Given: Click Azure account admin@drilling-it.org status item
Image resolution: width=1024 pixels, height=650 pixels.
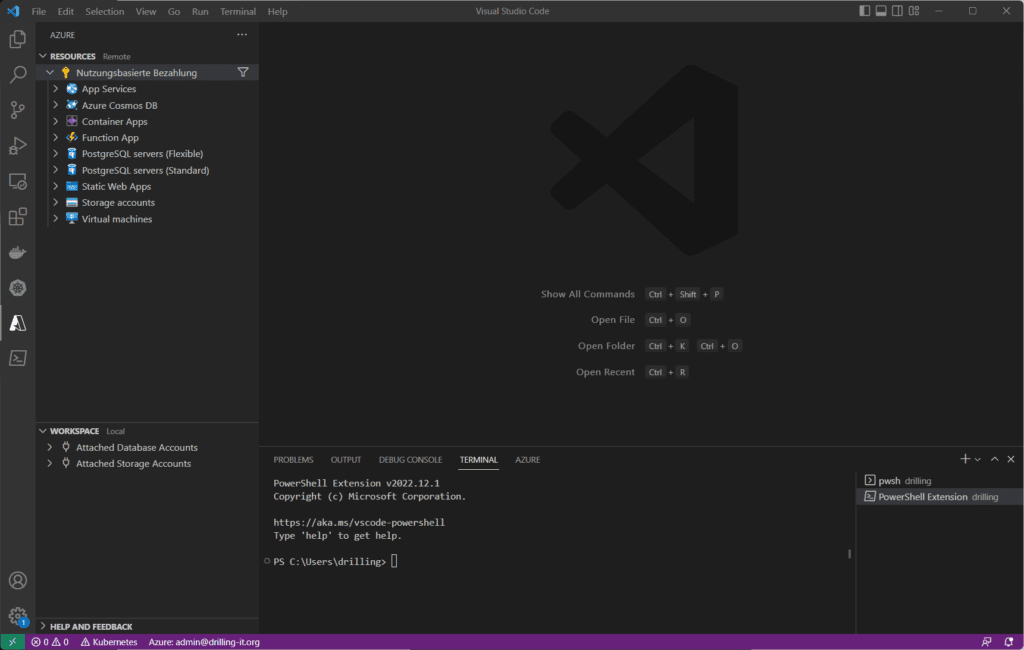Looking at the screenshot, I should tap(204, 642).
